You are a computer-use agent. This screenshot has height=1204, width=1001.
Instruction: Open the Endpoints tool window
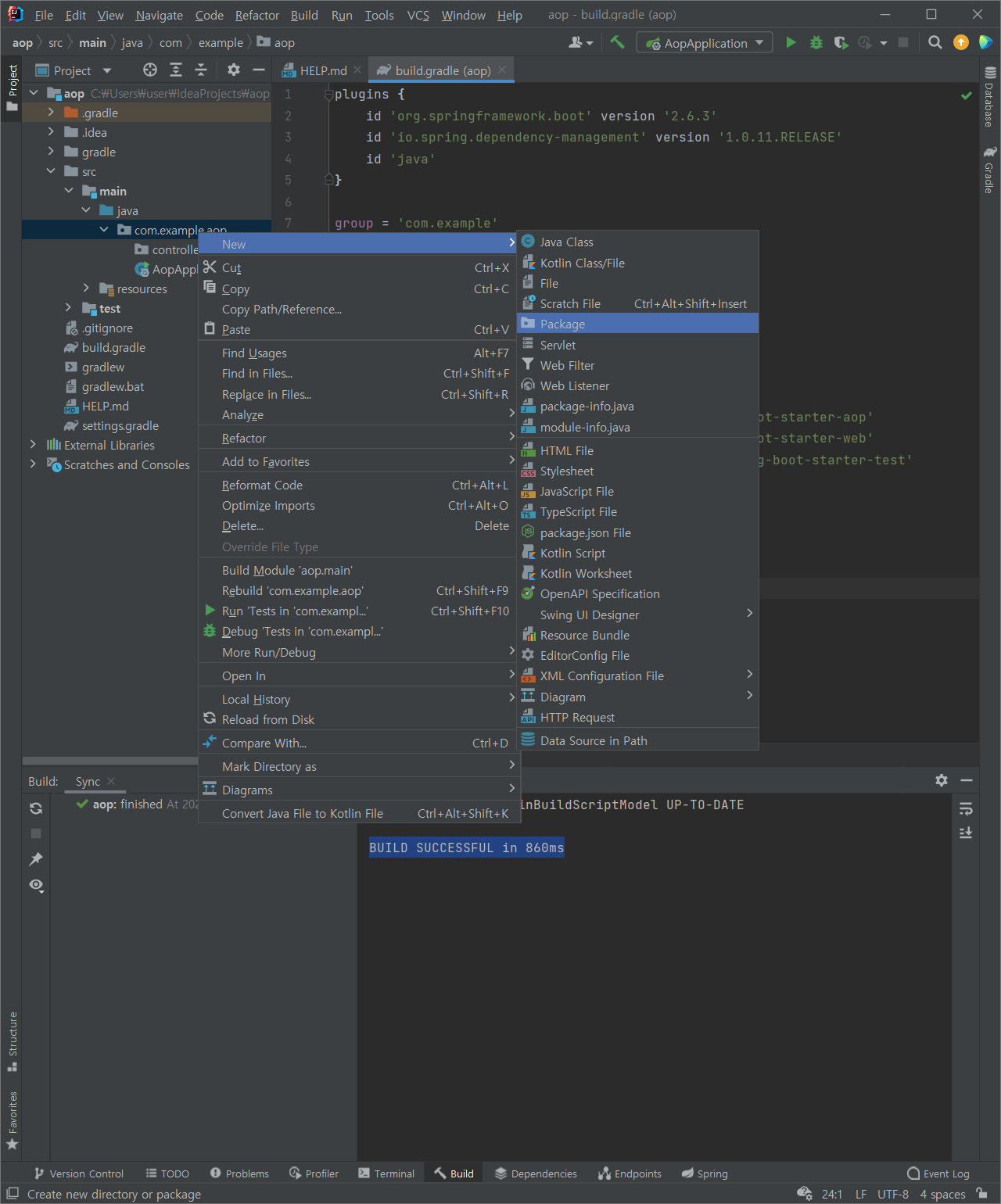[630, 1174]
